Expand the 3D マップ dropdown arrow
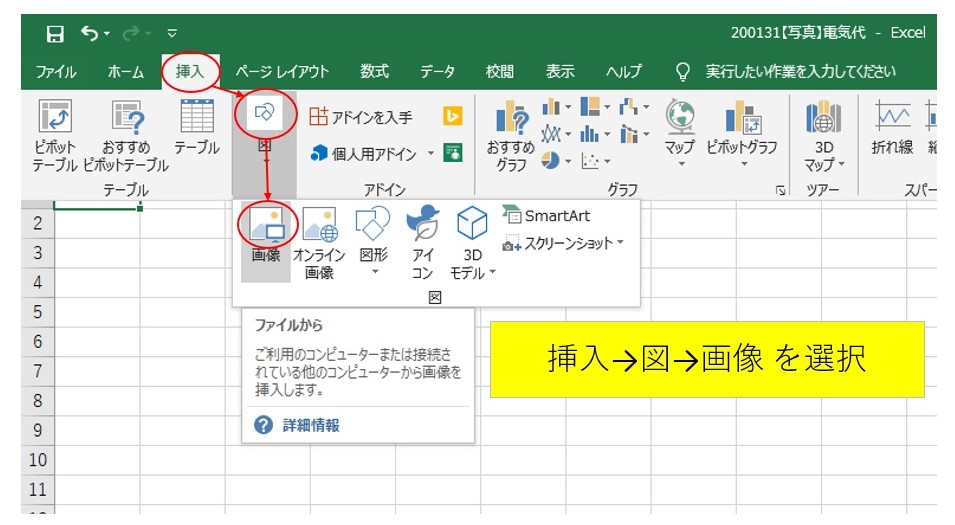 (842, 164)
